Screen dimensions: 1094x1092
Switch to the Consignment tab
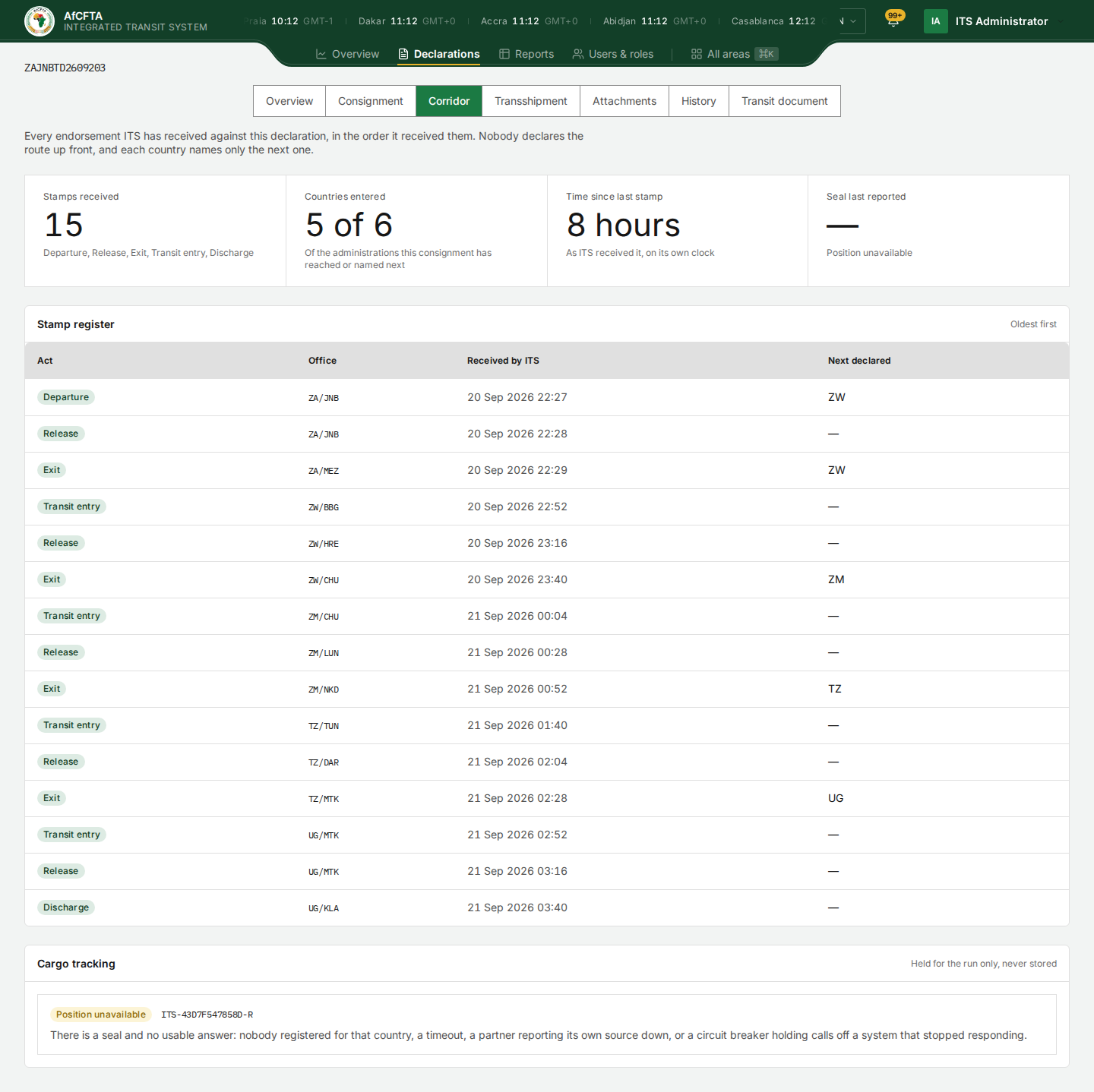tap(371, 101)
